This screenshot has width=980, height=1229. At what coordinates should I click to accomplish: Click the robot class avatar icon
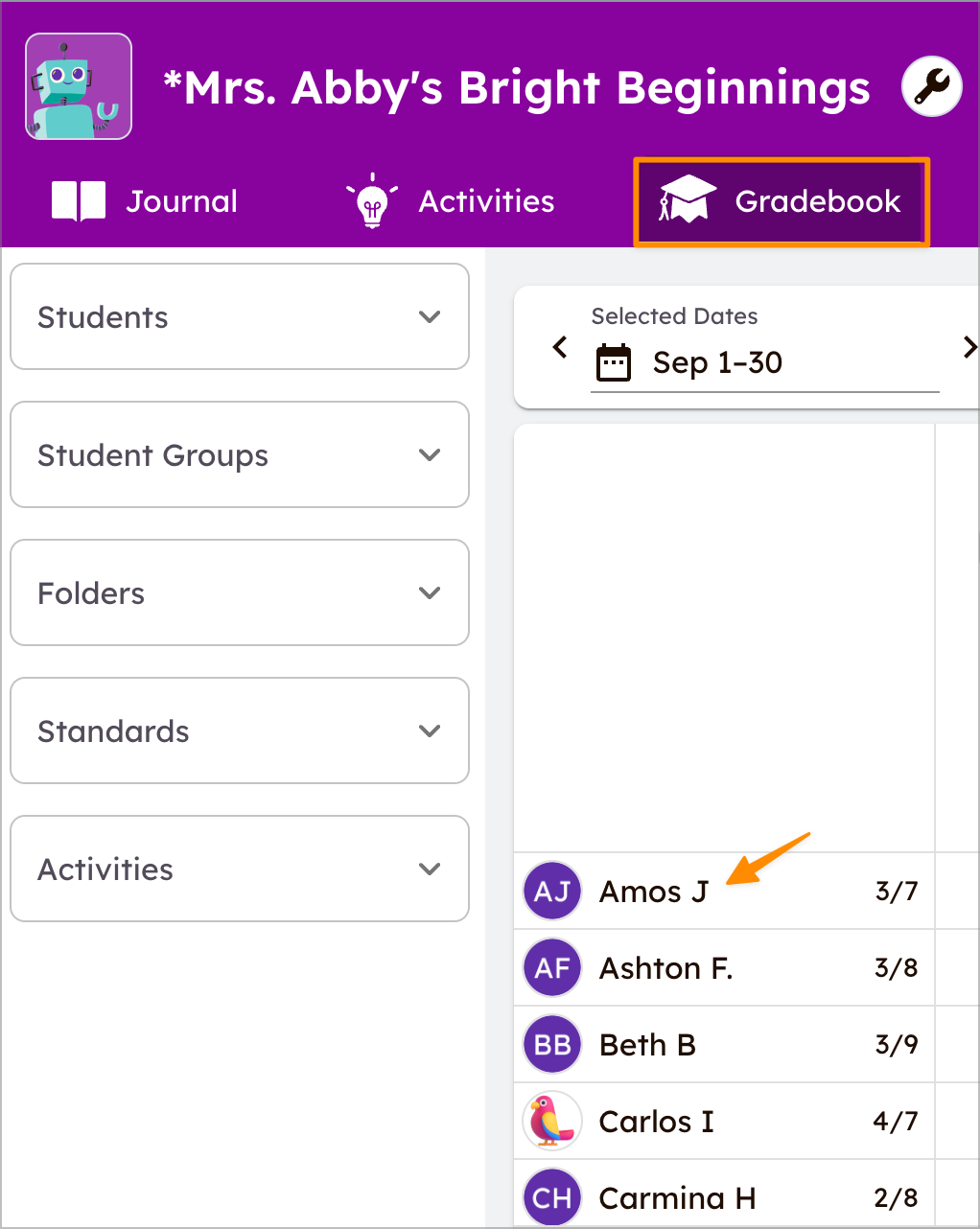pos(79,86)
